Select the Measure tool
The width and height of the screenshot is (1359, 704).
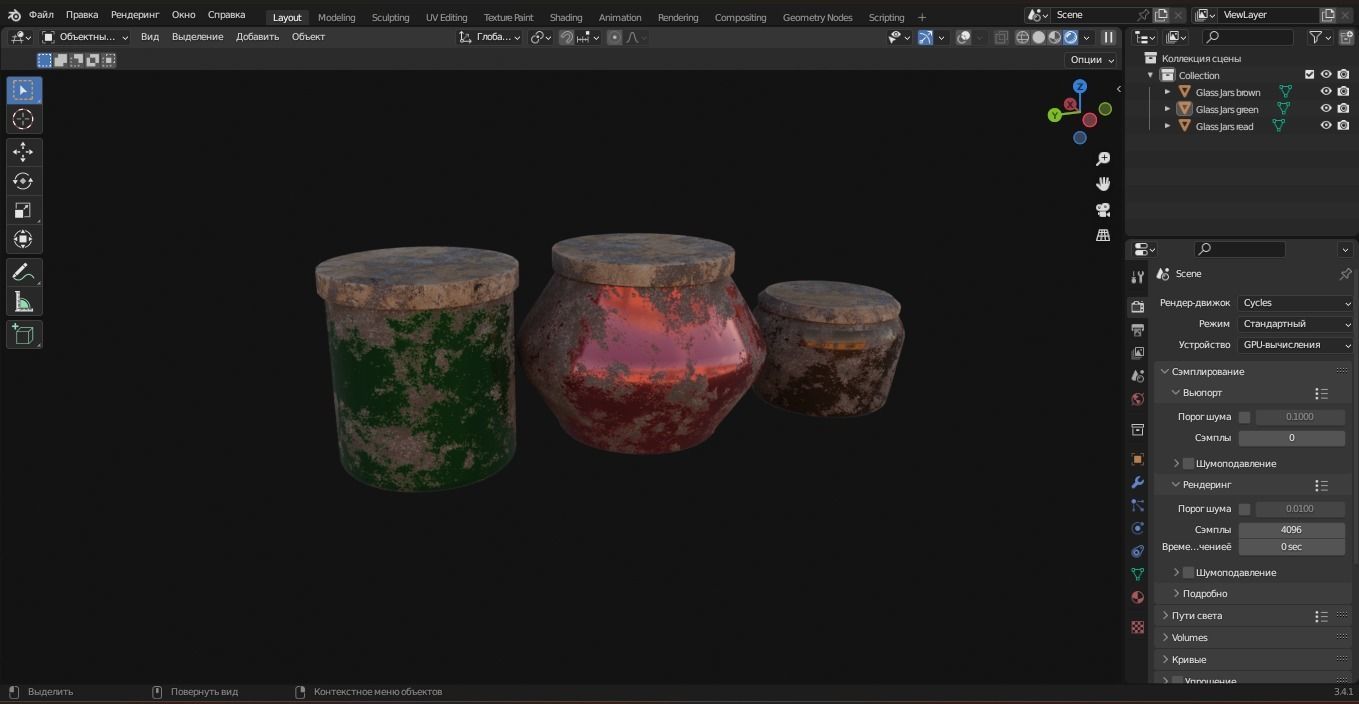coord(23,301)
